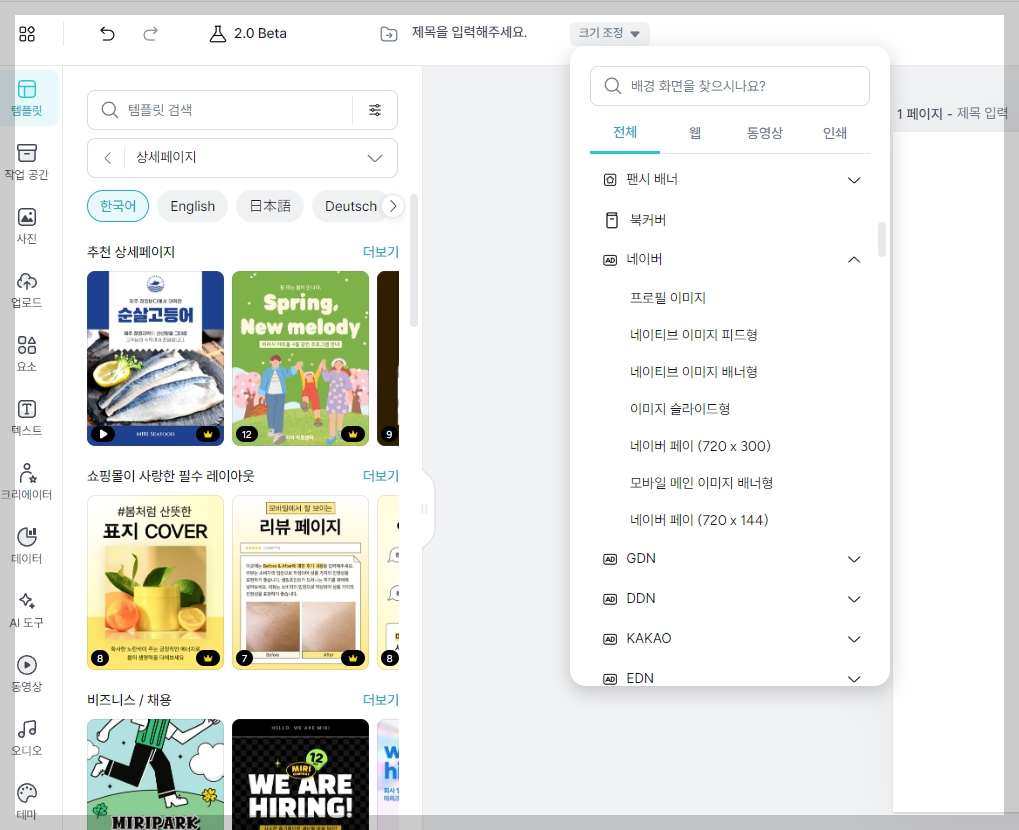Click 더보기 for 비즈니스 / 채용

pos(381,700)
